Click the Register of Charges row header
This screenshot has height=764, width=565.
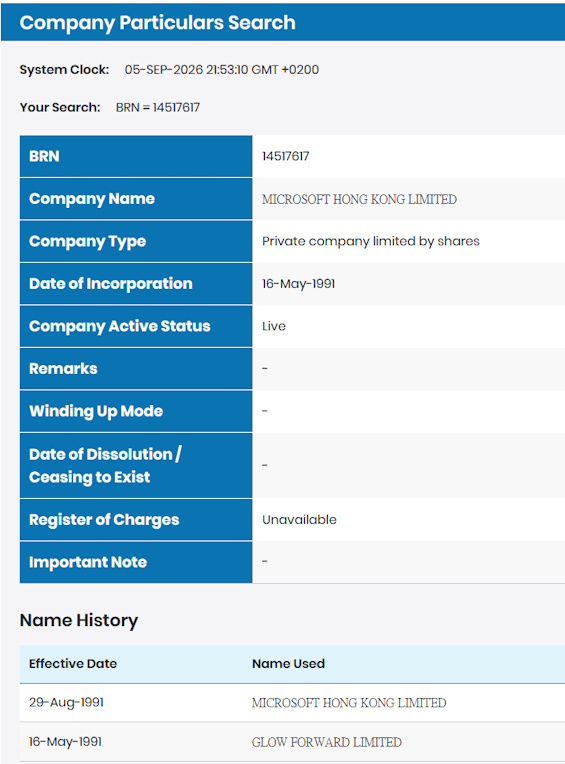136,519
